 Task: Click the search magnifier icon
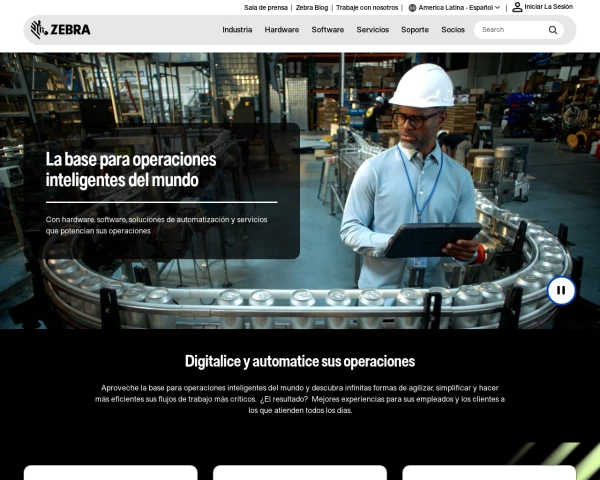click(x=553, y=30)
